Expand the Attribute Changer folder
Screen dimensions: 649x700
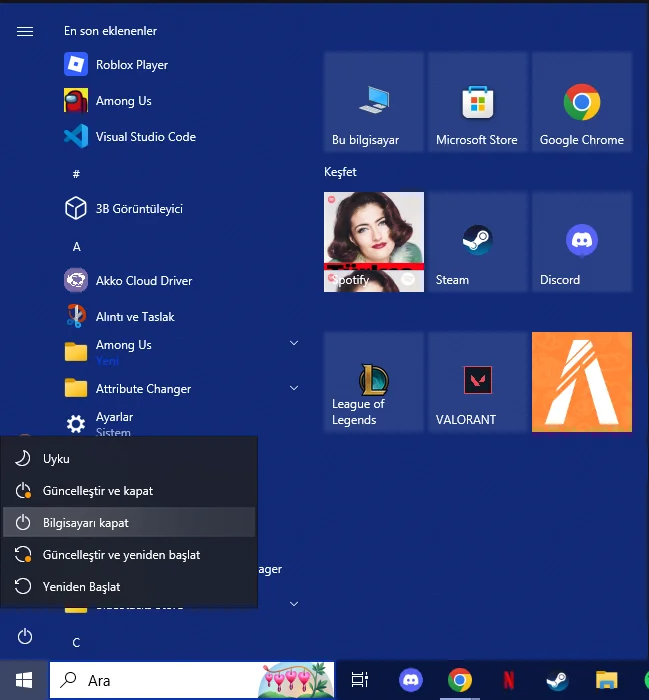[x=294, y=388]
